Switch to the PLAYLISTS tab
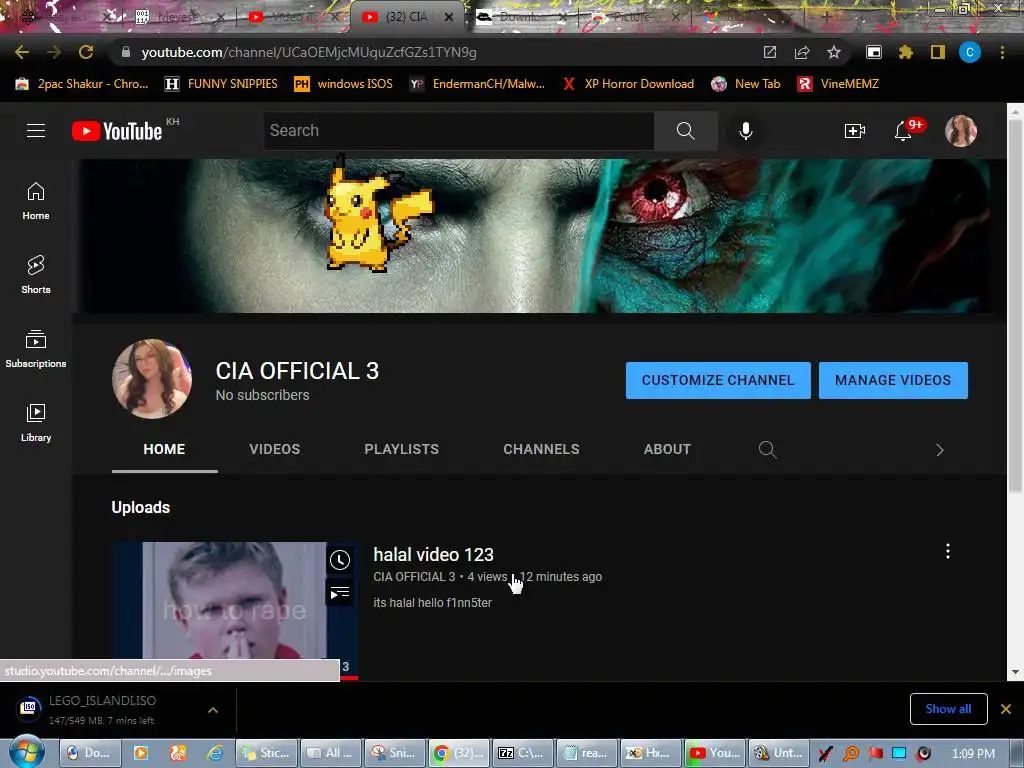The image size is (1024, 768). coord(402,449)
